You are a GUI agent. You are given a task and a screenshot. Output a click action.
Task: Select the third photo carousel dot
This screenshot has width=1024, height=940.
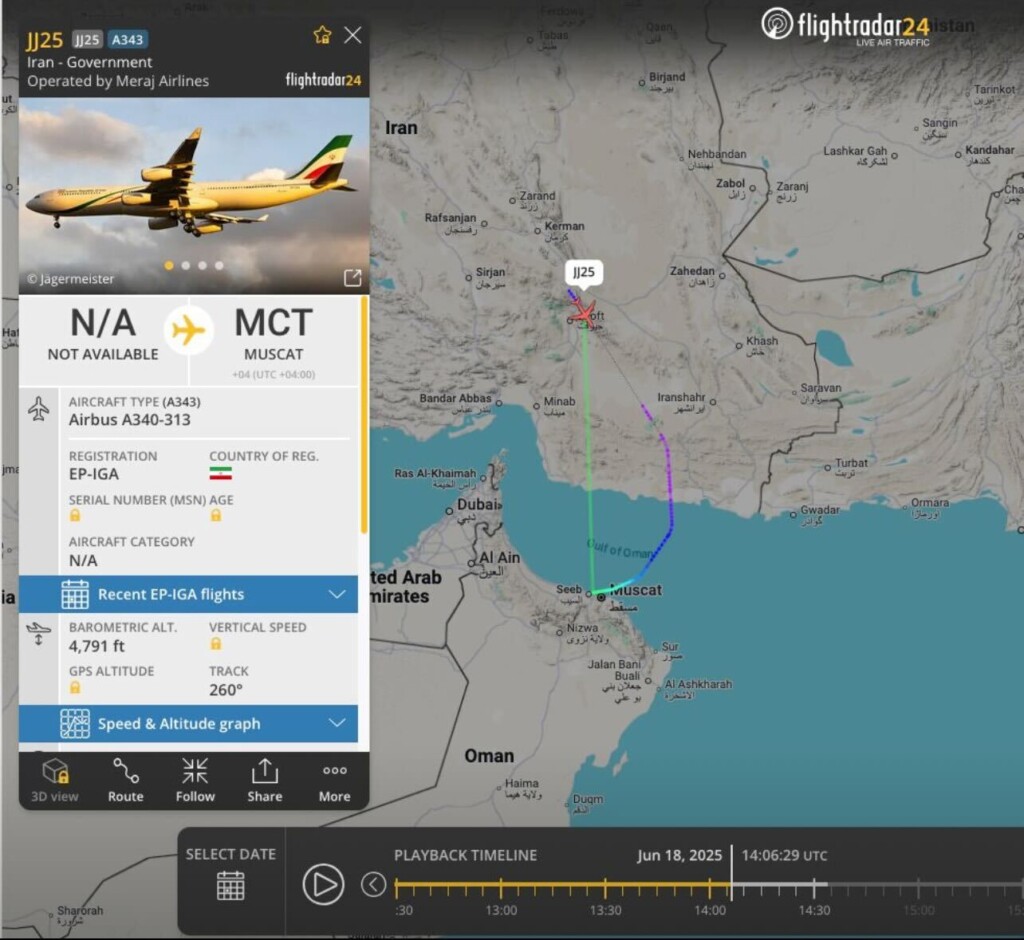(202, 265)
